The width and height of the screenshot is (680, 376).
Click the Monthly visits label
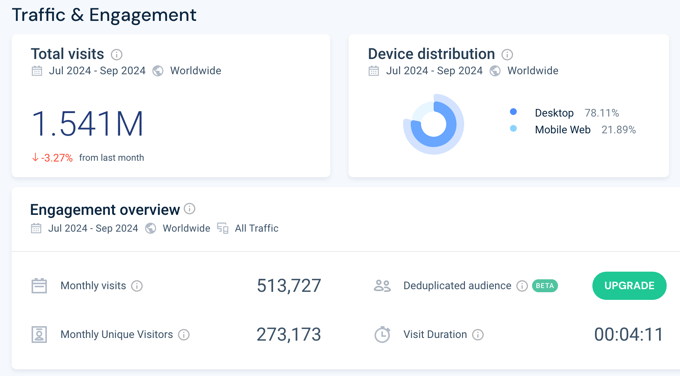point(93,286)
